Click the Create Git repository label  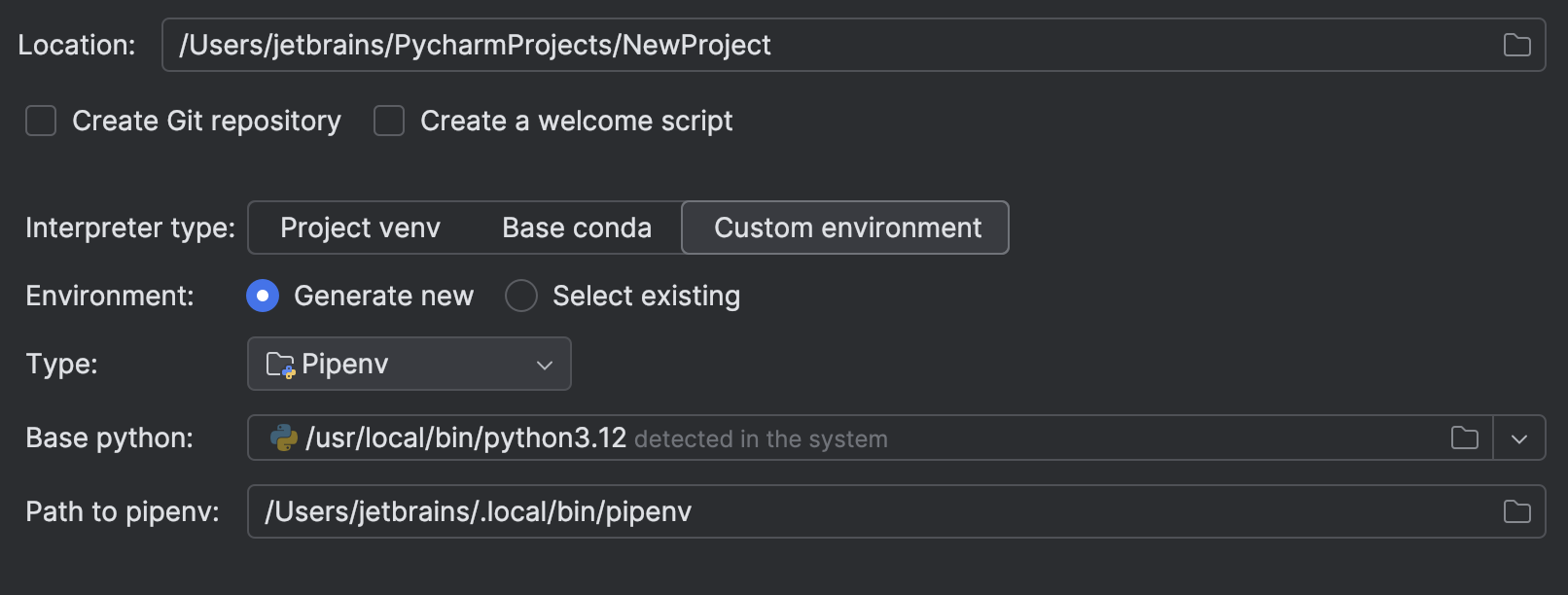pyautogui.click(x=206, y=122)
